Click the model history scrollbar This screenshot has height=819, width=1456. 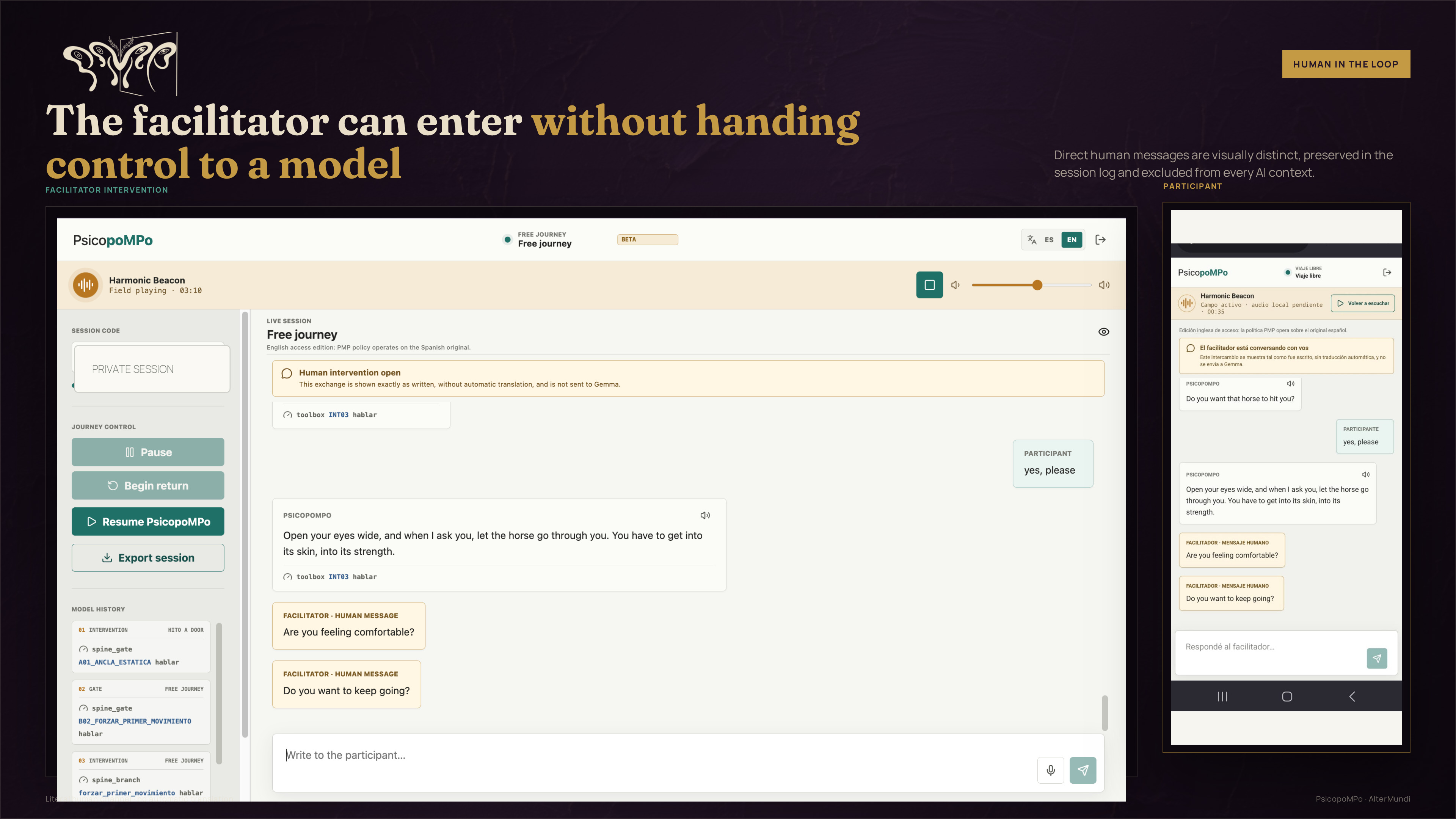point(219,693)
